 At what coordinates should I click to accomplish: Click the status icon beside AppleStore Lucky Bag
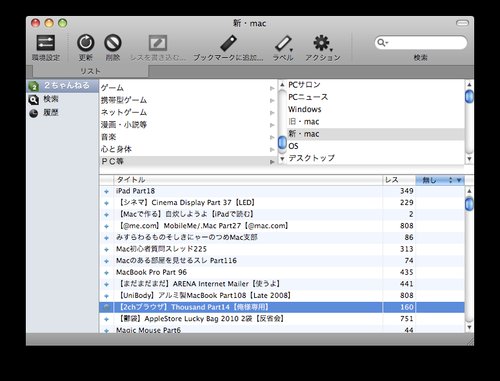(x=106, y=319)
